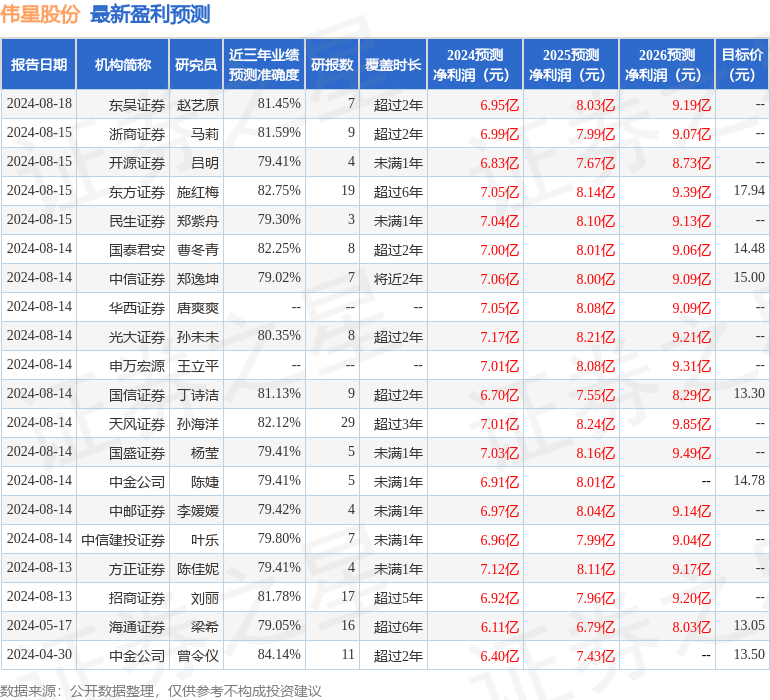Click 2024 forecast value 6.11亿
This screenshot has width=770, height=700.
[x=499, y=627]
